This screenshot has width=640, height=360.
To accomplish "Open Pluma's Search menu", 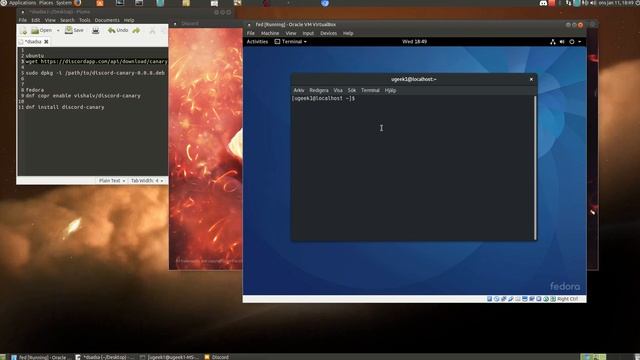I will (67, 20).
